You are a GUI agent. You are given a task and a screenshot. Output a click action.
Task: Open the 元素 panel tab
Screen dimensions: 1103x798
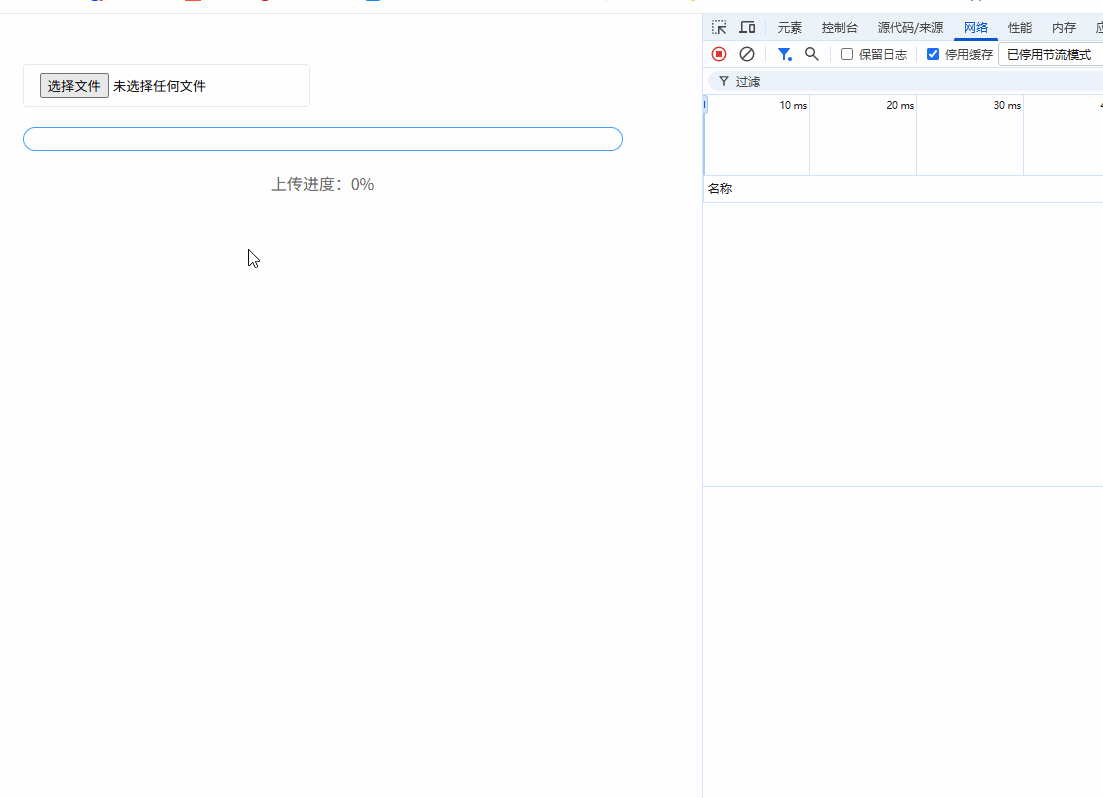pos(789,27)
